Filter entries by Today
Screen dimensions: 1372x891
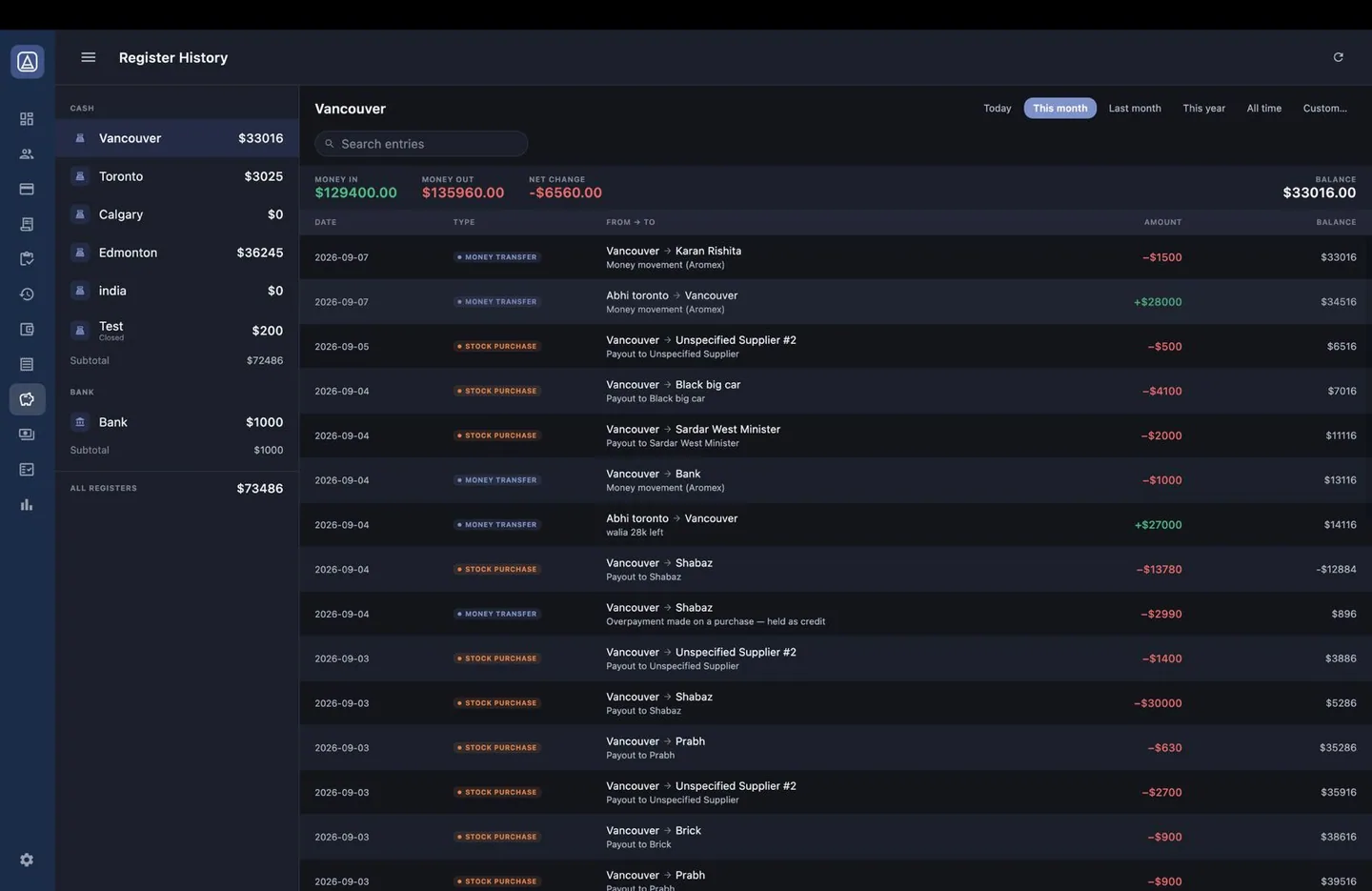pos(998,109)
